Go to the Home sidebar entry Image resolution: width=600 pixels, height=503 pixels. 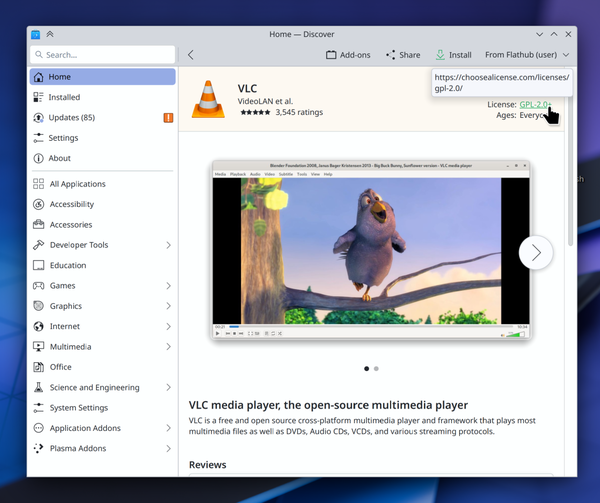coord(102,77)
